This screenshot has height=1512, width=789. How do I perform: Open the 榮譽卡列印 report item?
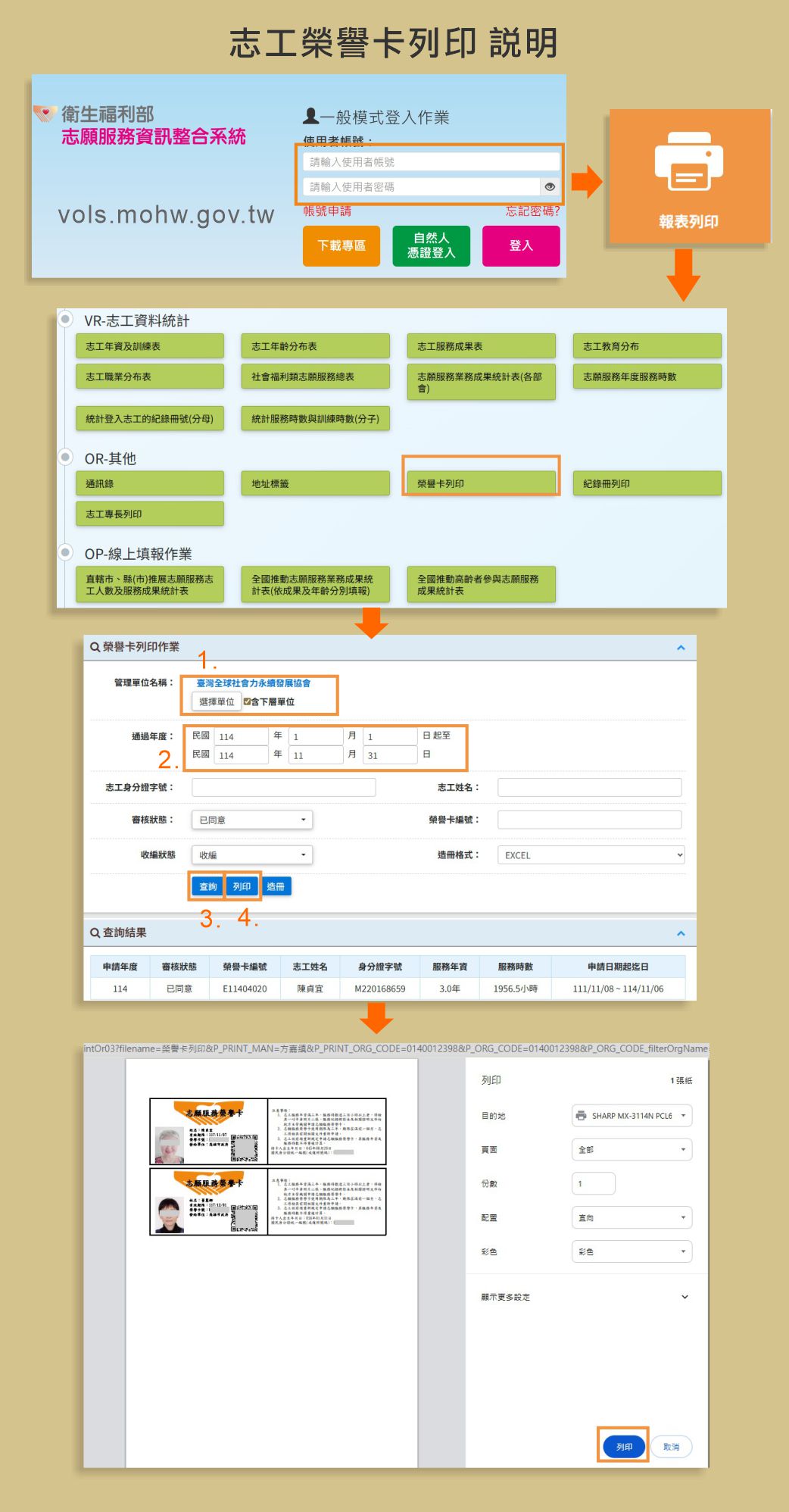481,483
